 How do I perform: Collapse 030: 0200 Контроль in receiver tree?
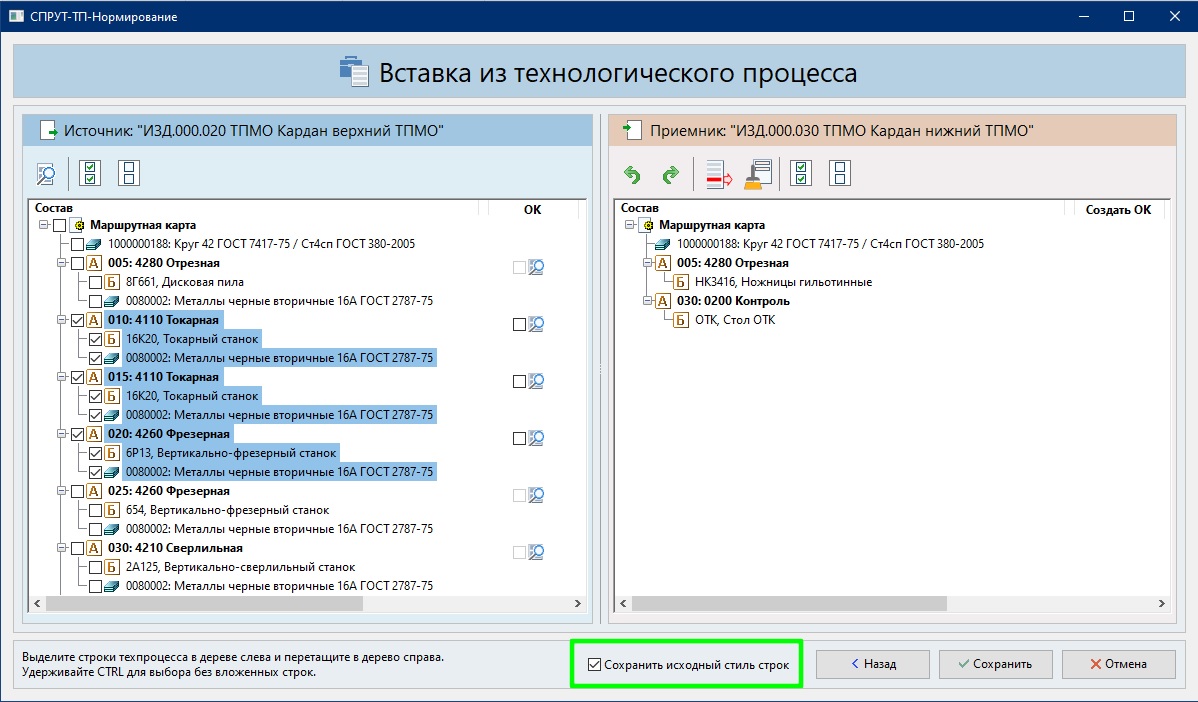tap(648, 301)
